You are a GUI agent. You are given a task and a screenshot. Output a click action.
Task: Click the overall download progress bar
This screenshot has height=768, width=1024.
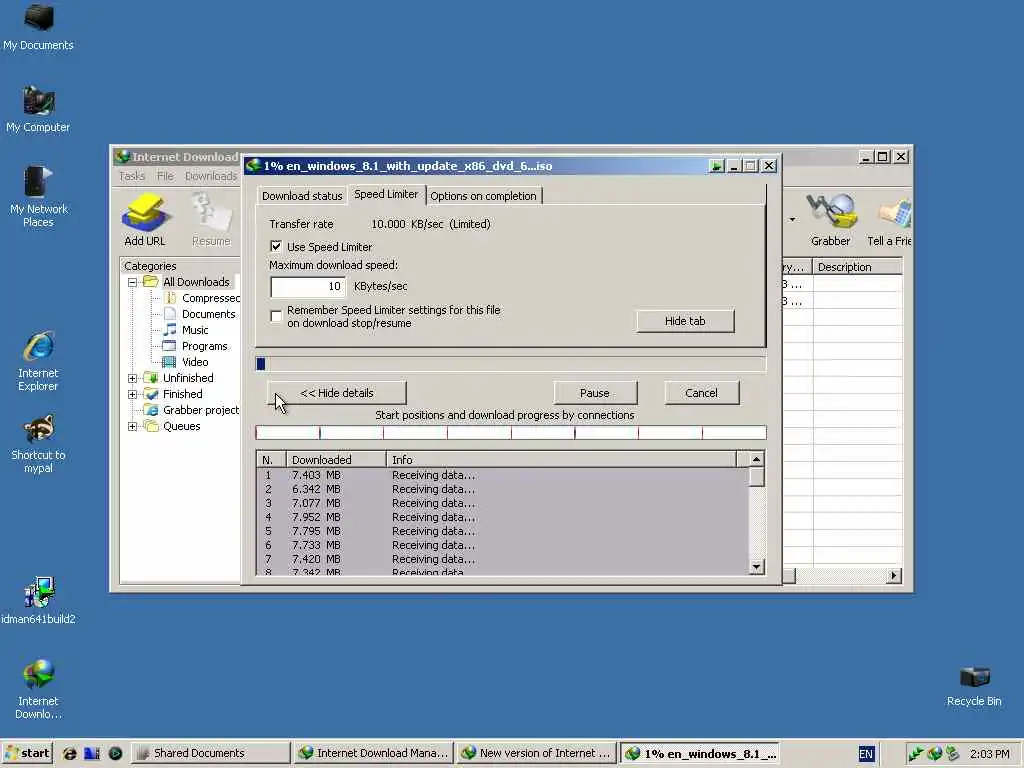point(511,364)
